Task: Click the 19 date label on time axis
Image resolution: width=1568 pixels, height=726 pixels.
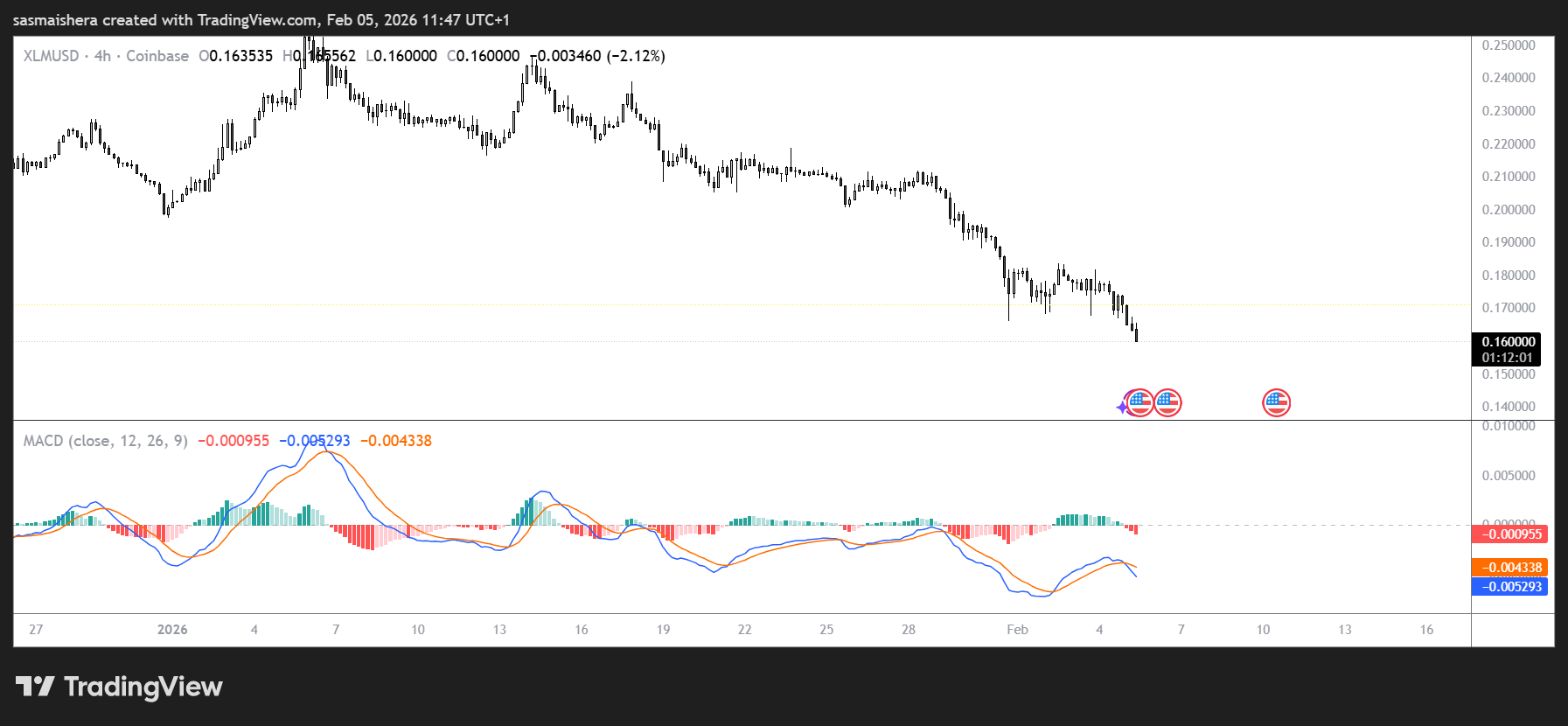Action: pyautogui.click(x=663, y=630)
